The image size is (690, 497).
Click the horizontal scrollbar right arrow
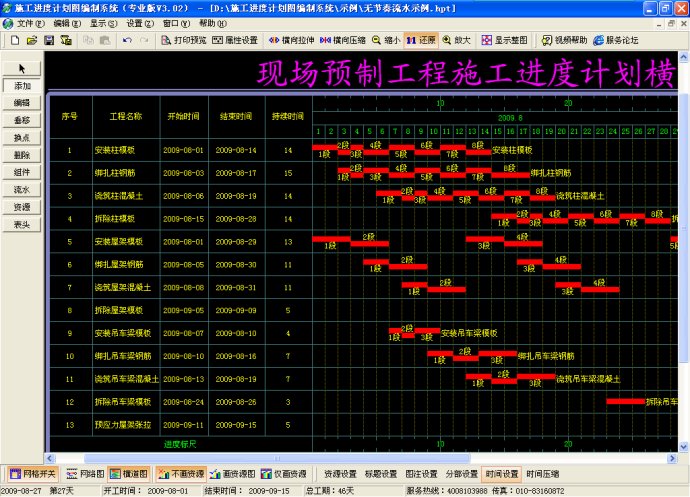click(672, 458)
